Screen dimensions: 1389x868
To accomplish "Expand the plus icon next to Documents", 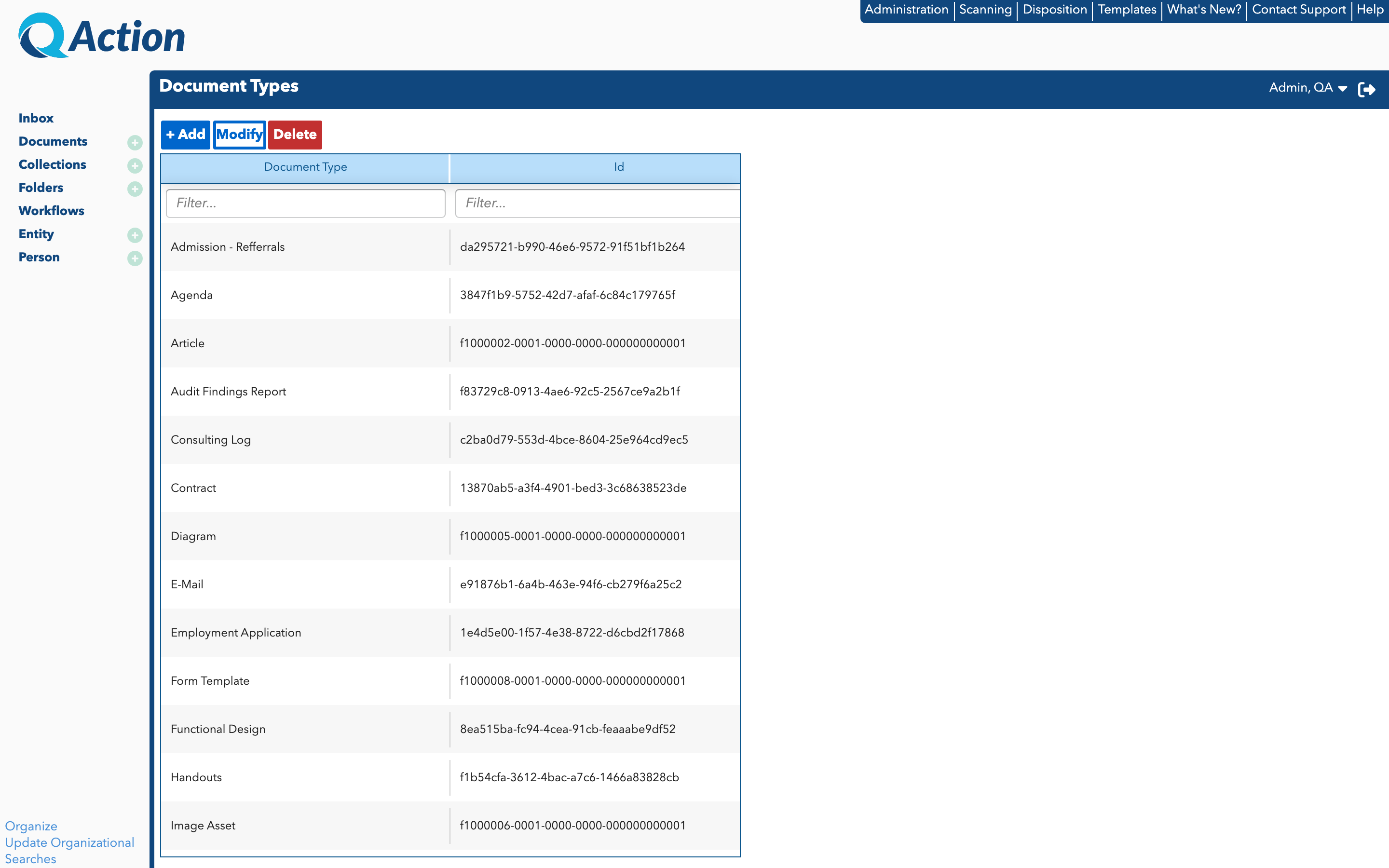I will pos(135,142).
